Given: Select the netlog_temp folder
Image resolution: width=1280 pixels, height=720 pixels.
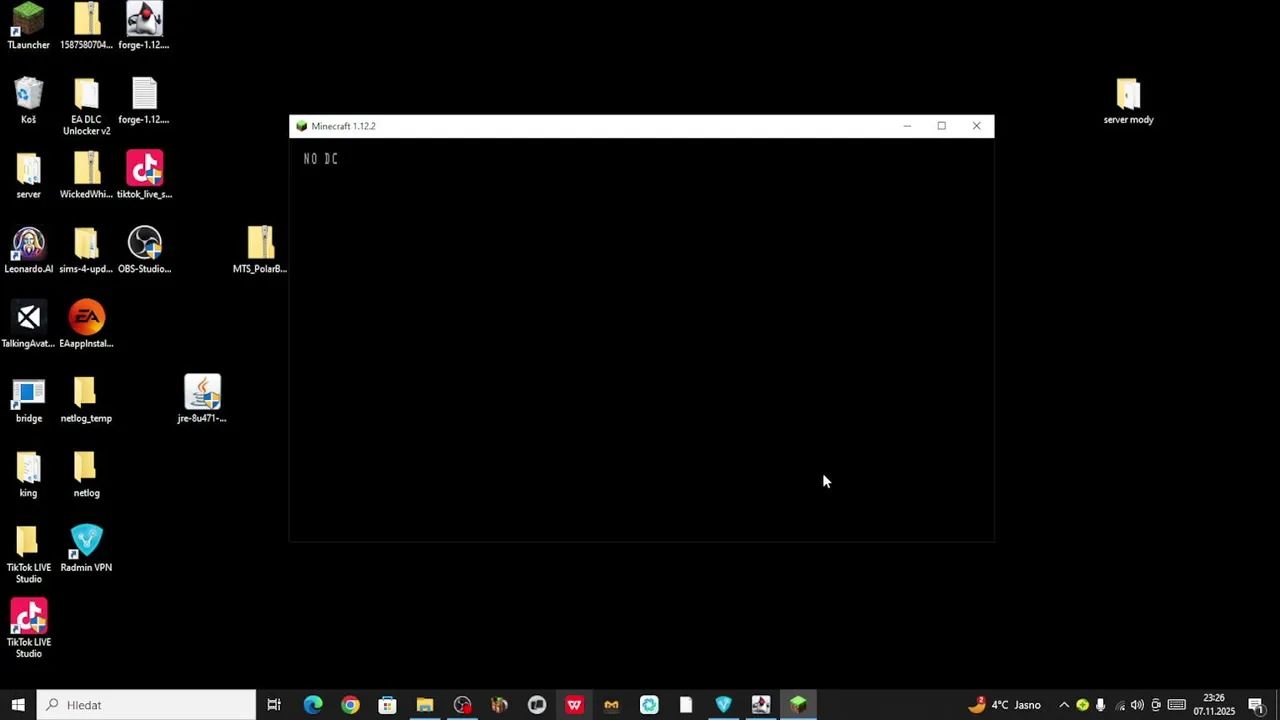Looking at the screenshot, I should [86, 400].
